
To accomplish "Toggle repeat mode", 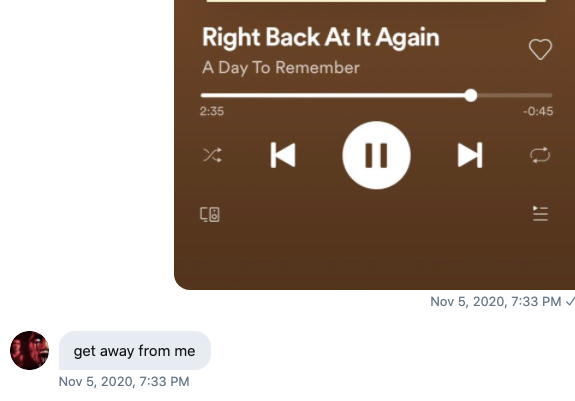I will 540,155.
